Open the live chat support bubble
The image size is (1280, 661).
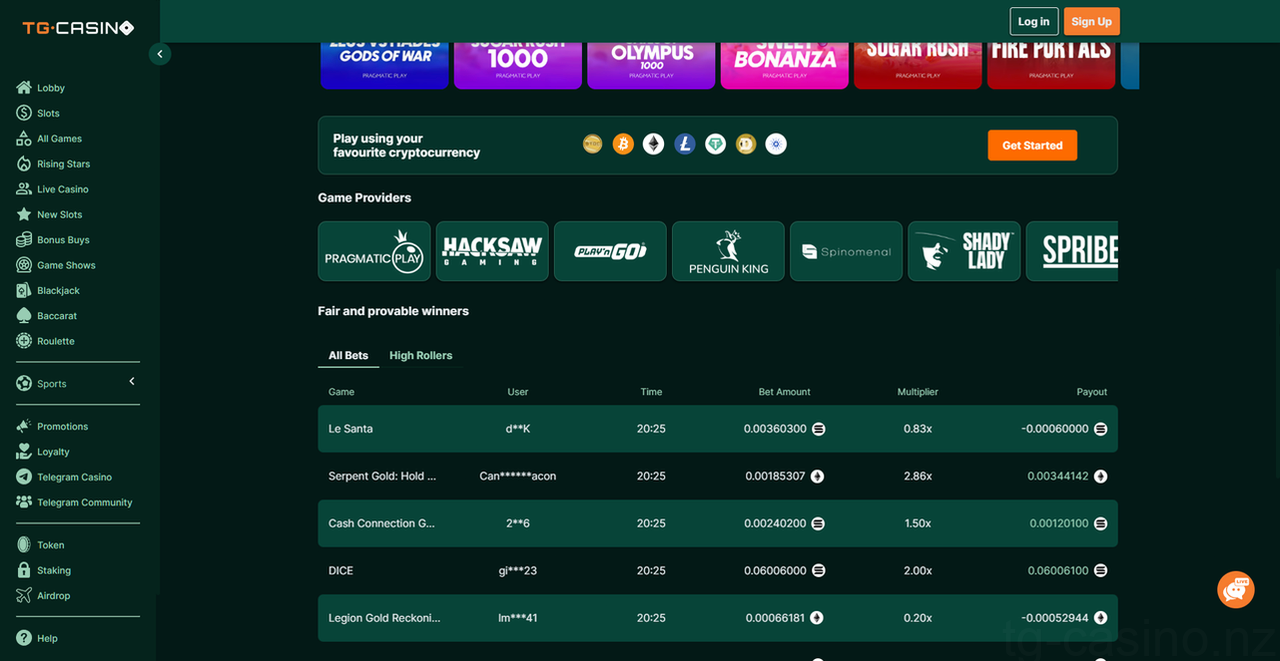coord(1236,589)
